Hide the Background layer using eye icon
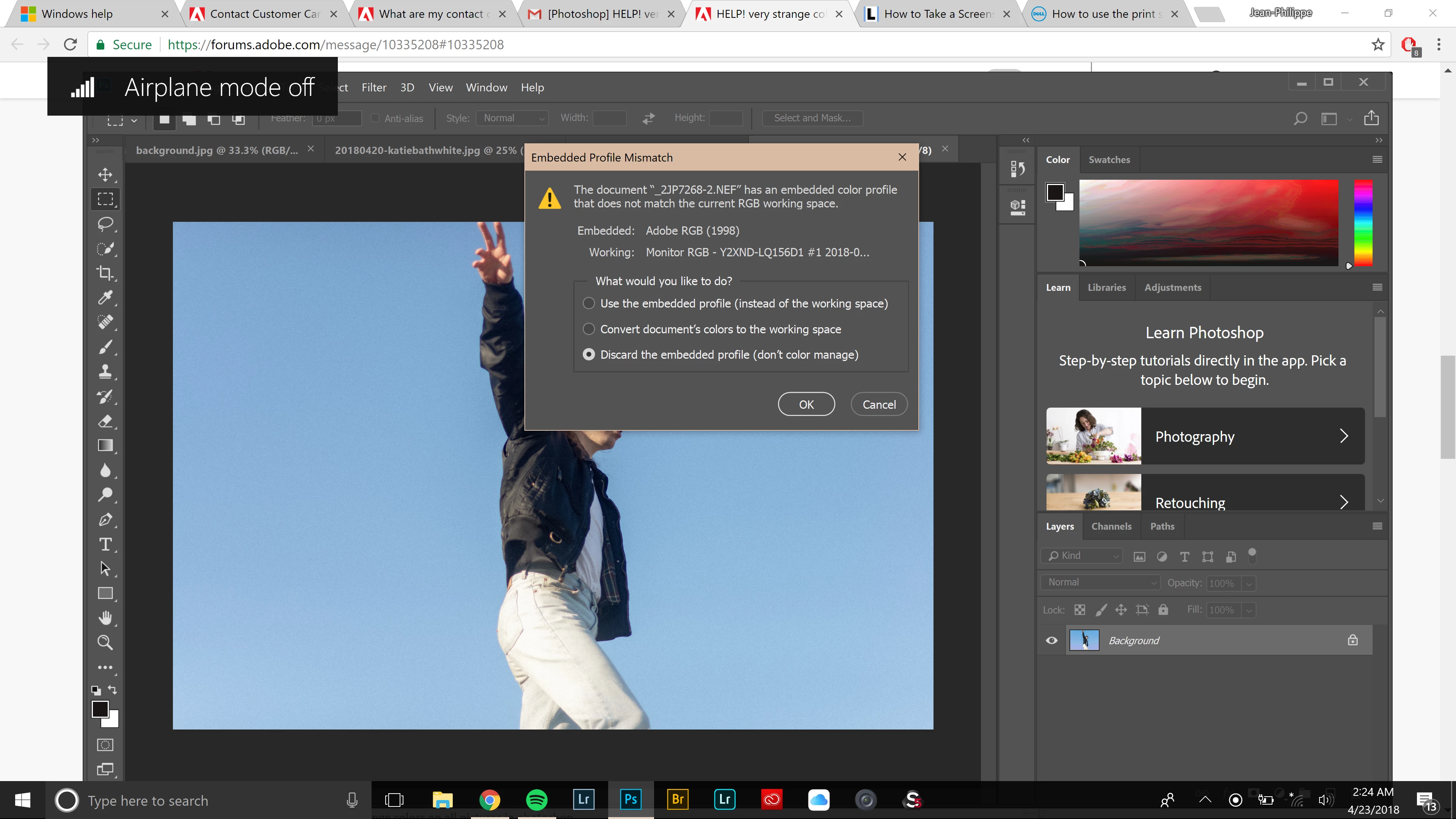This screenshot has width=1456, height=819. (x=1051, y=640)
